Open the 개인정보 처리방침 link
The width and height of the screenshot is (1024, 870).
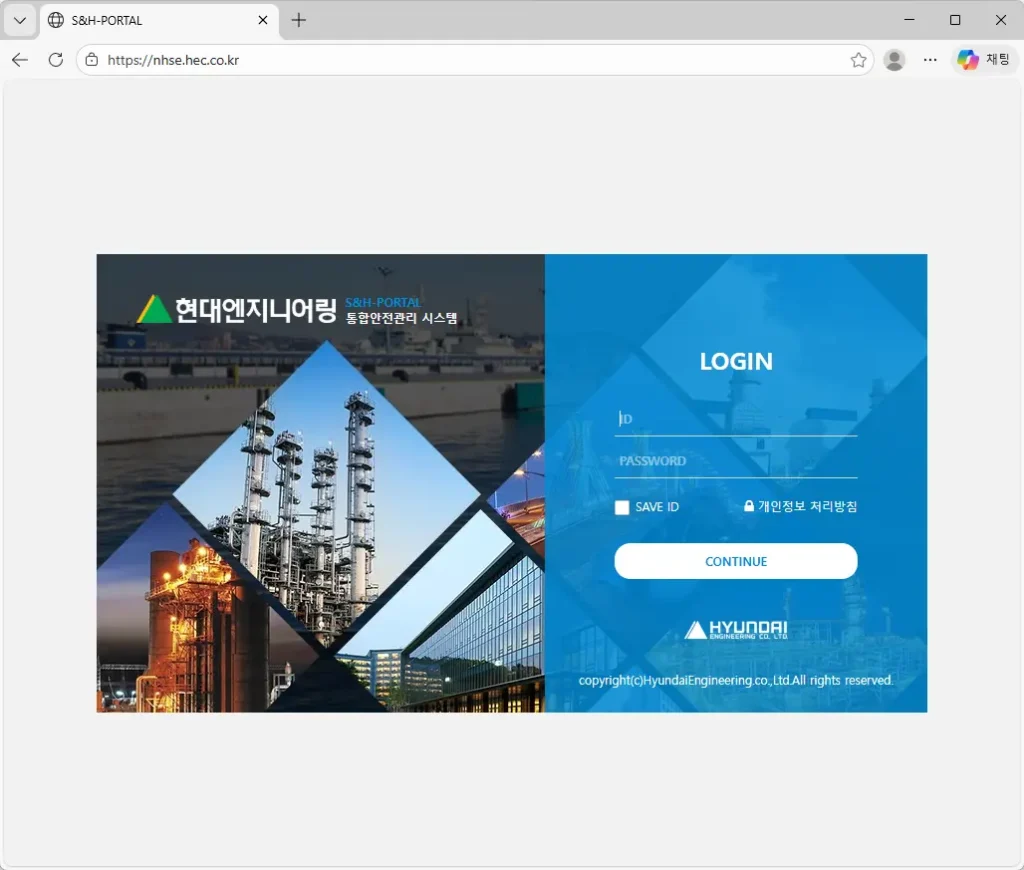tap(800, 507)
